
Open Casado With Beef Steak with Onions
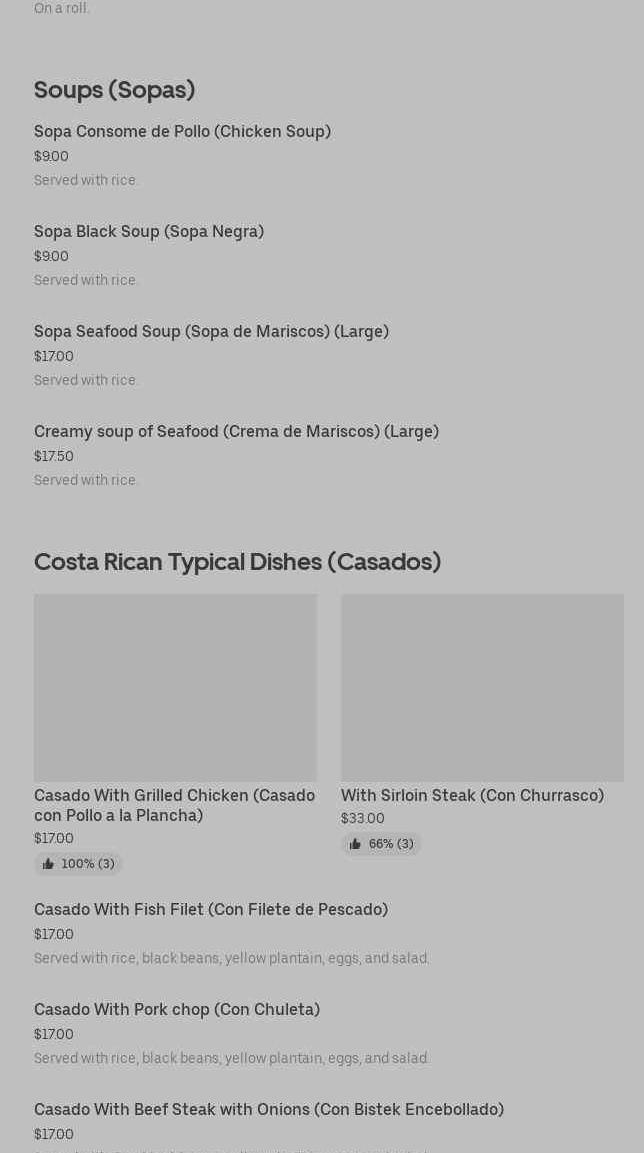[x=269, y=1110]
